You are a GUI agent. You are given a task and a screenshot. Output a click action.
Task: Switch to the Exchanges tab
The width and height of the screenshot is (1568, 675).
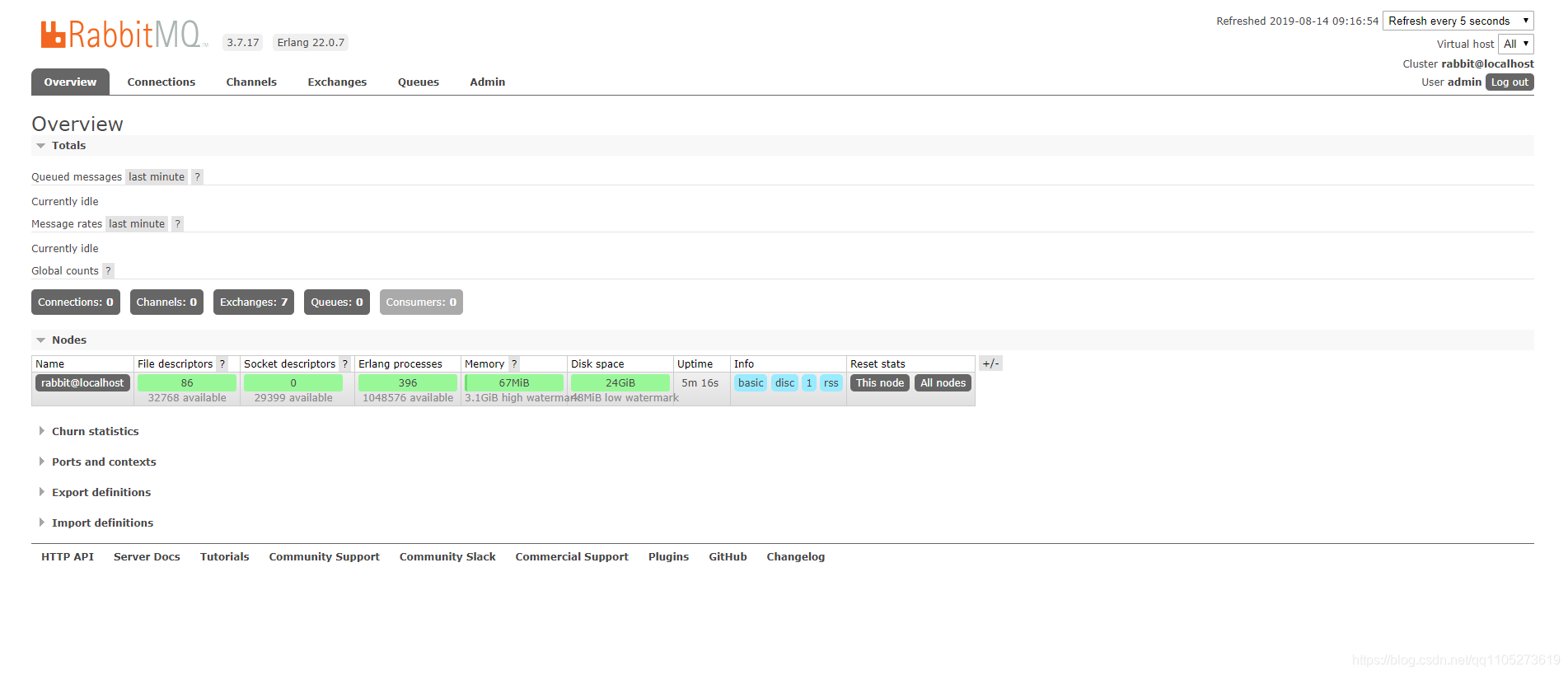pos(337,82)
